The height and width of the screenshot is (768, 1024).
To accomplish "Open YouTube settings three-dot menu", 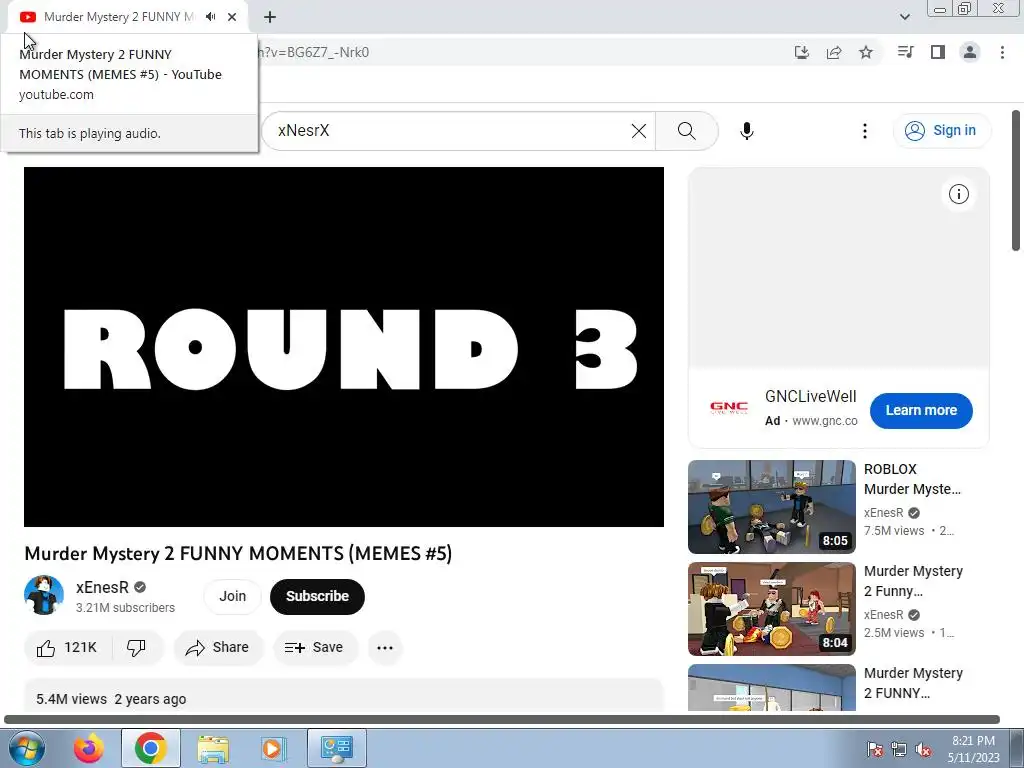I will click(865, 131).
